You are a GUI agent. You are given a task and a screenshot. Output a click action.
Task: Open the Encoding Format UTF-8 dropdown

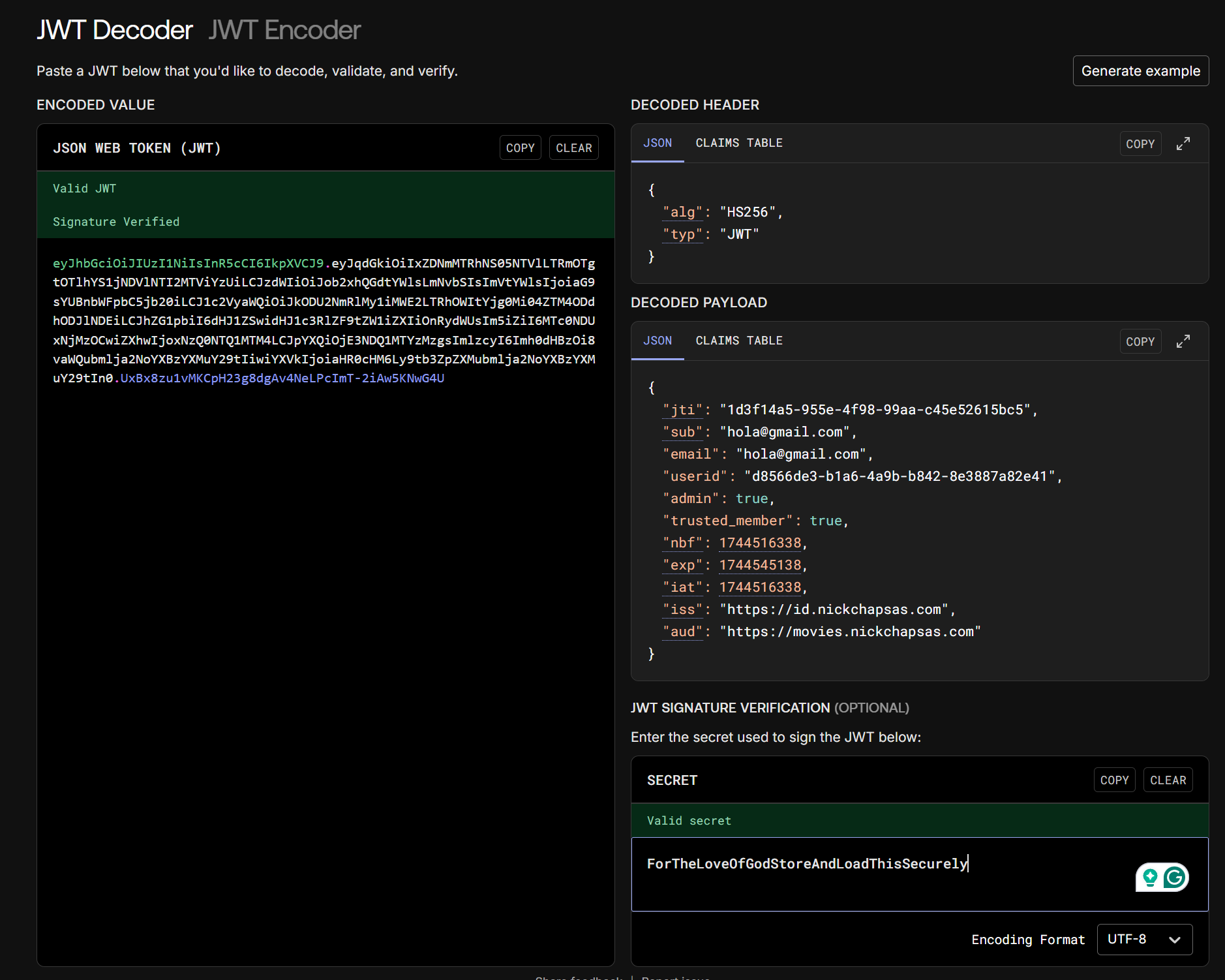tap(1145, 940)
